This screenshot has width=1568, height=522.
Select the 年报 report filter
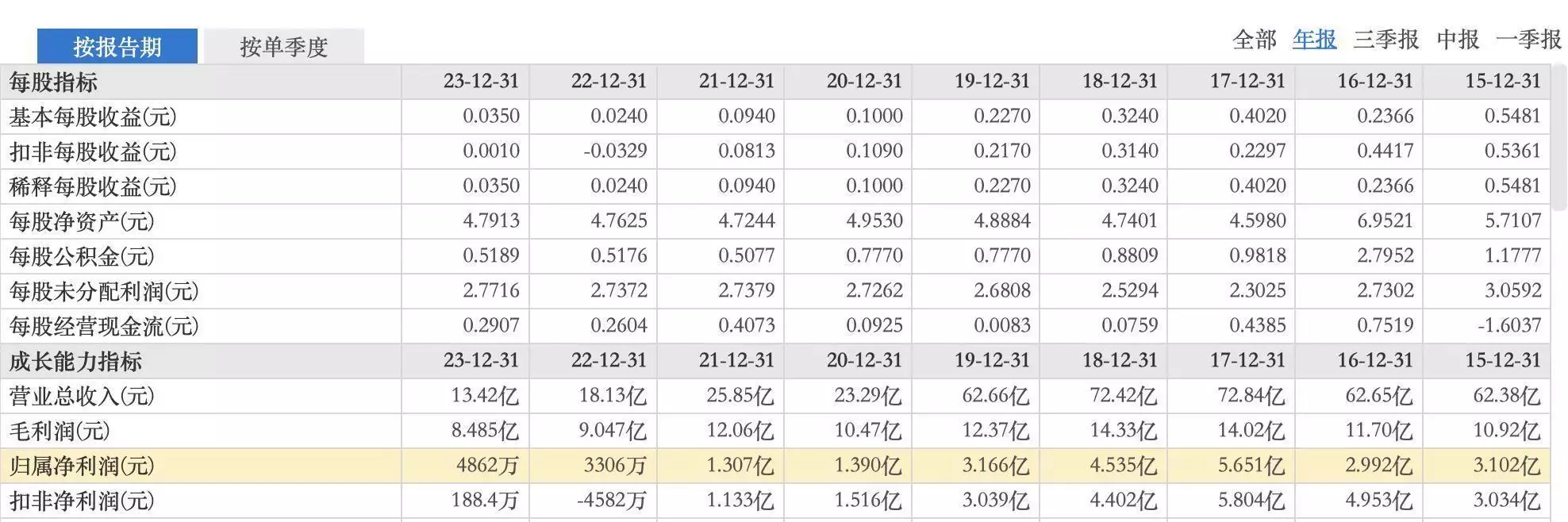(1315, 39)
